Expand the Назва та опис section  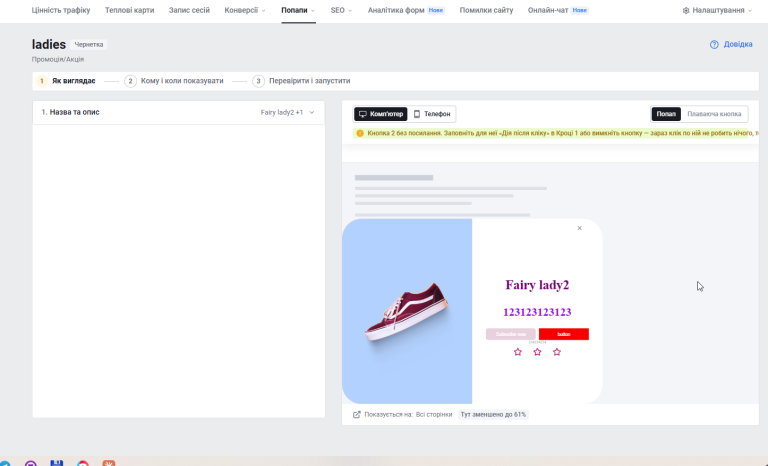[x=178, y=113]
